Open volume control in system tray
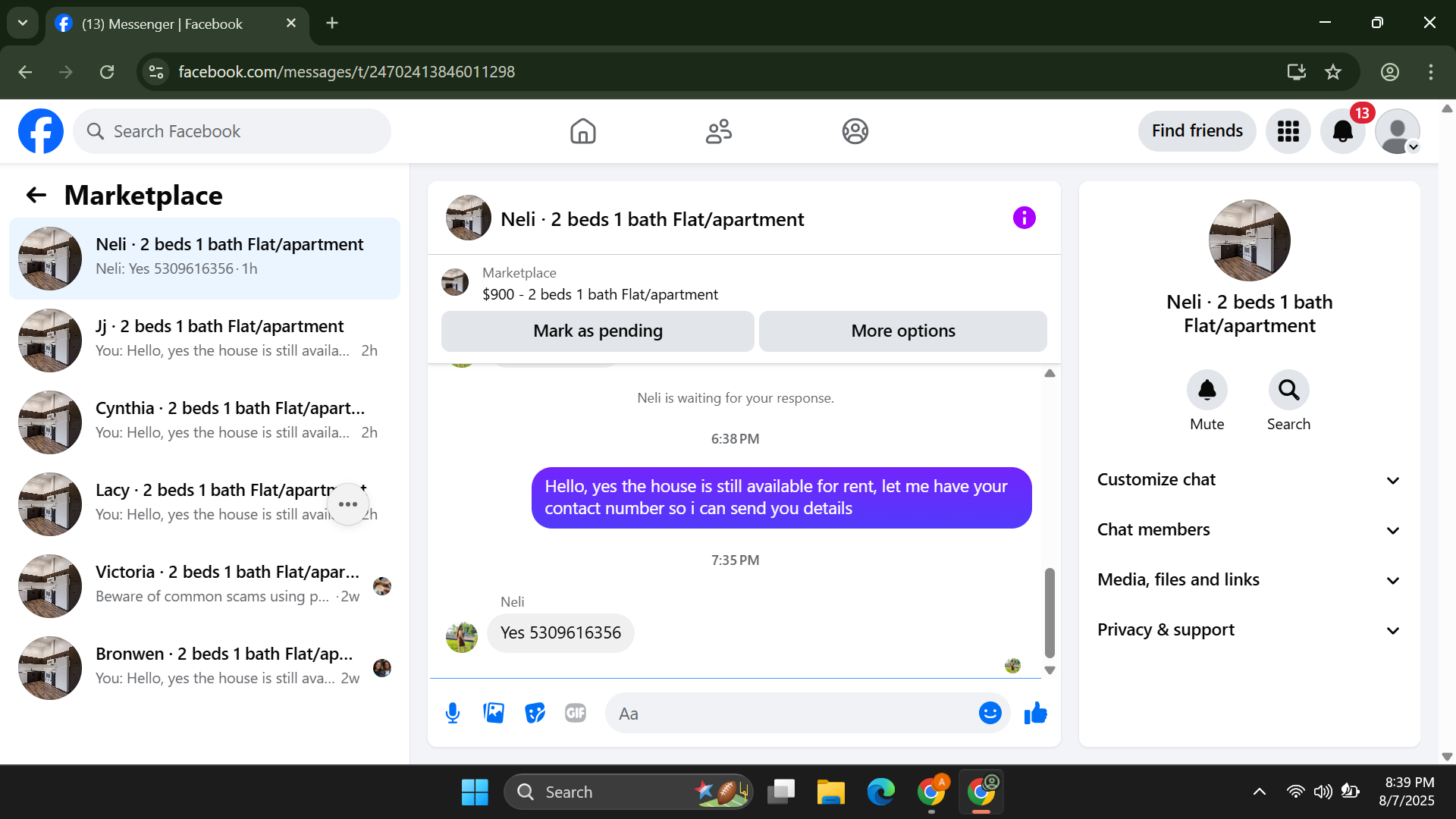The height and width of the screenshot is (819, 1456). point(1323,792)
